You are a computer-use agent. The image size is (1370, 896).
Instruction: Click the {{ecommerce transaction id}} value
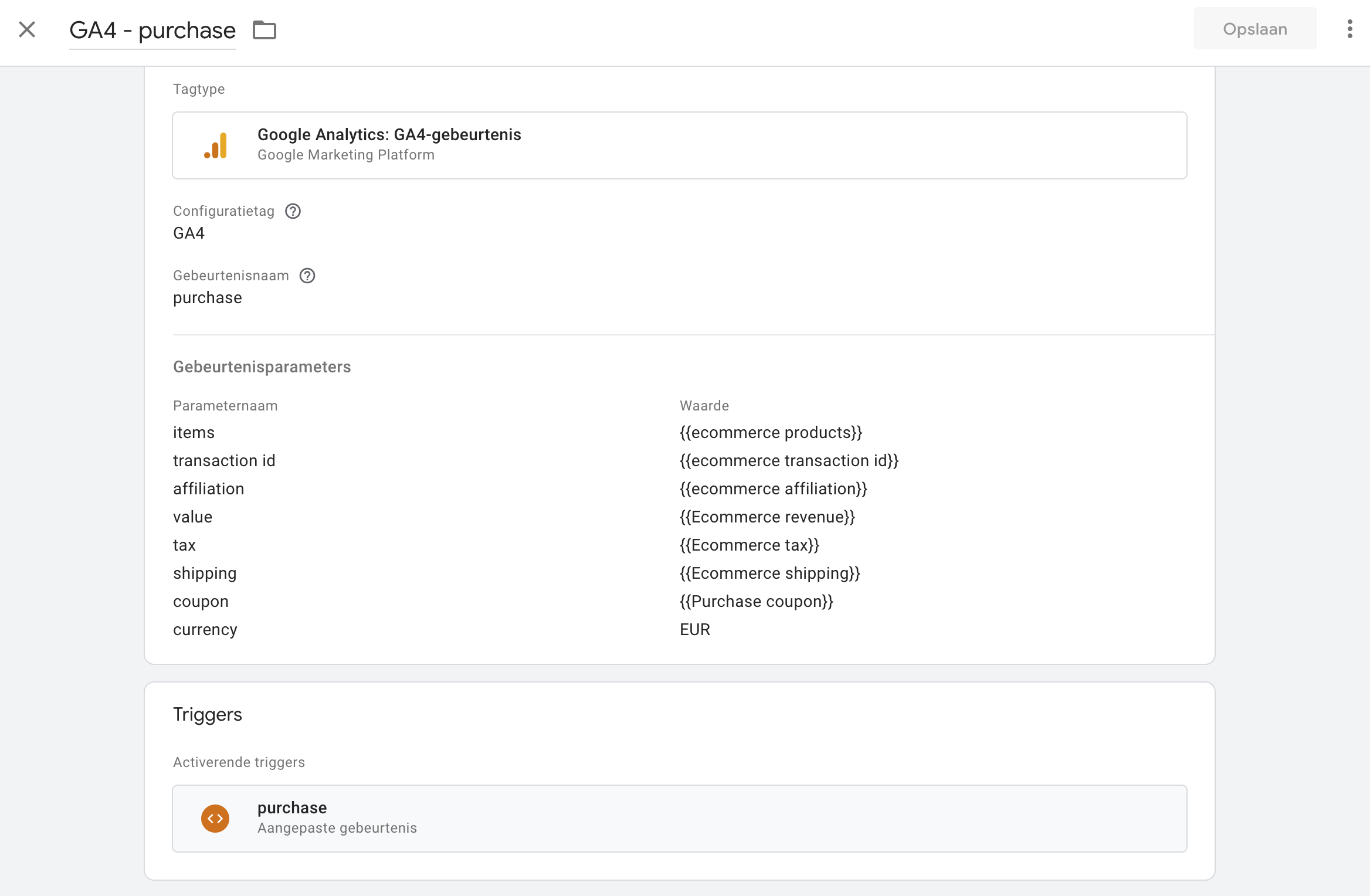tap(789, 461)
